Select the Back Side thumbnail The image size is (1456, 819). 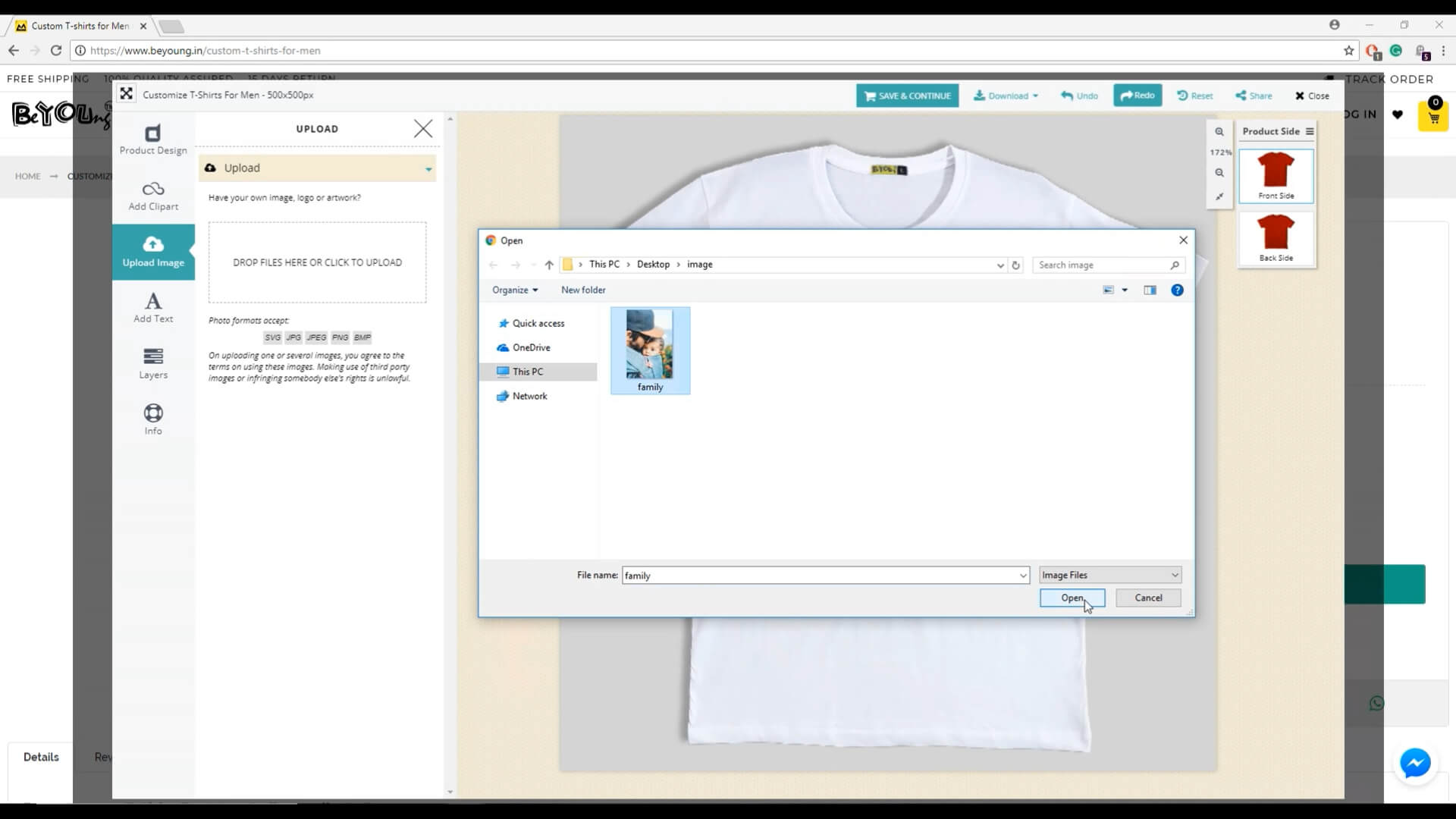(x=1276, y=238)
